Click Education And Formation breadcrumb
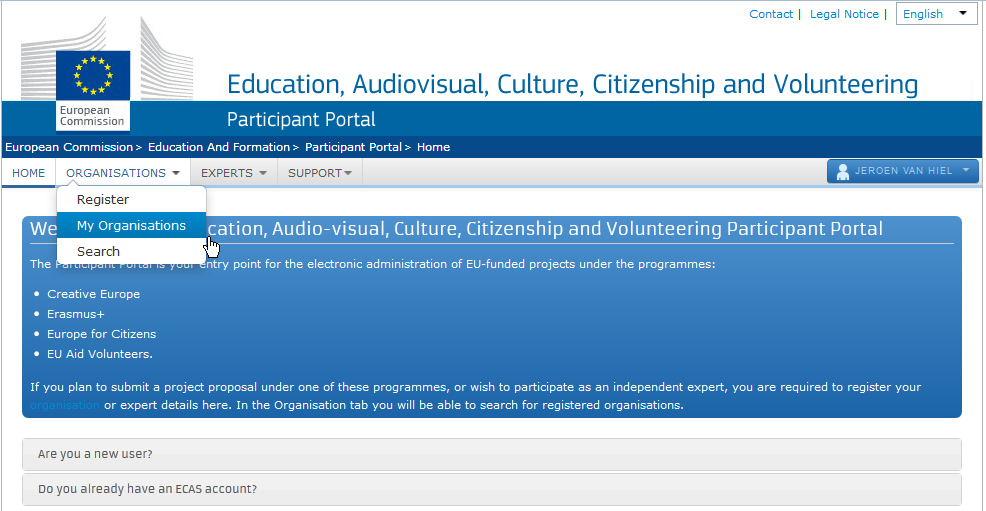The image size is (986, 511). click(219, 147)
